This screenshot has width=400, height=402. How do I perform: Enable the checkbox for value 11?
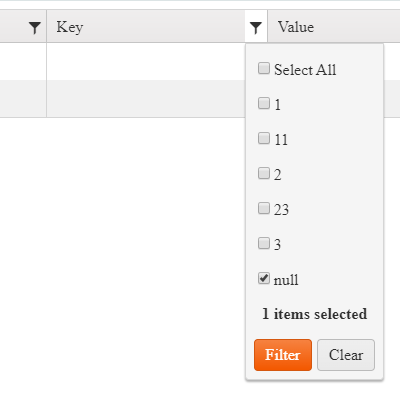(264, 138)
